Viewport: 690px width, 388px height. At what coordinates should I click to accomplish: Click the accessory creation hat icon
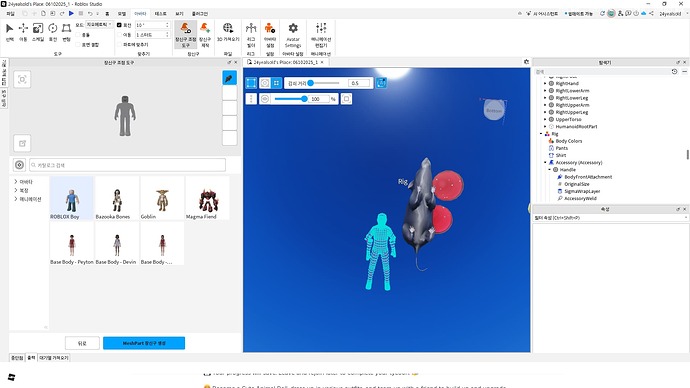(x=205, y=35)
